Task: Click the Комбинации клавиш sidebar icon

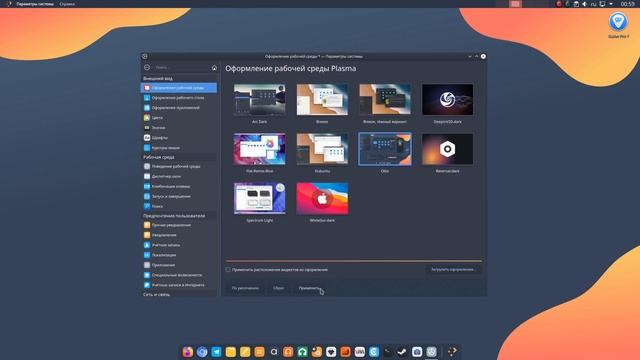Action: 147,187
